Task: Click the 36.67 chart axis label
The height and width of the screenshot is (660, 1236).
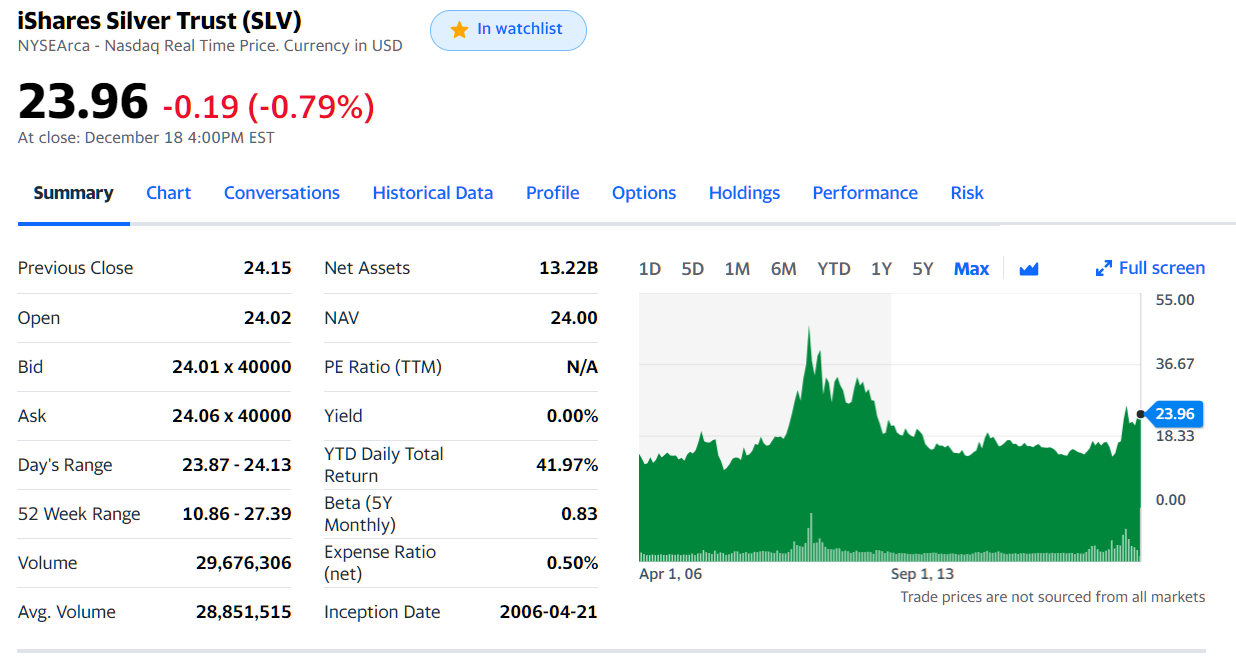Action: coord(1175,364)
